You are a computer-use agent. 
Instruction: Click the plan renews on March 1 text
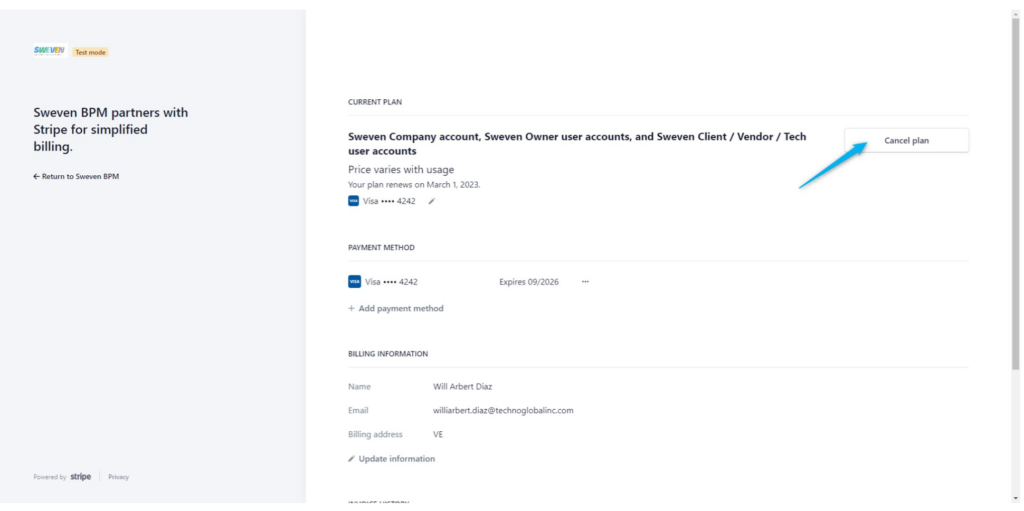[x=414, y=185]
